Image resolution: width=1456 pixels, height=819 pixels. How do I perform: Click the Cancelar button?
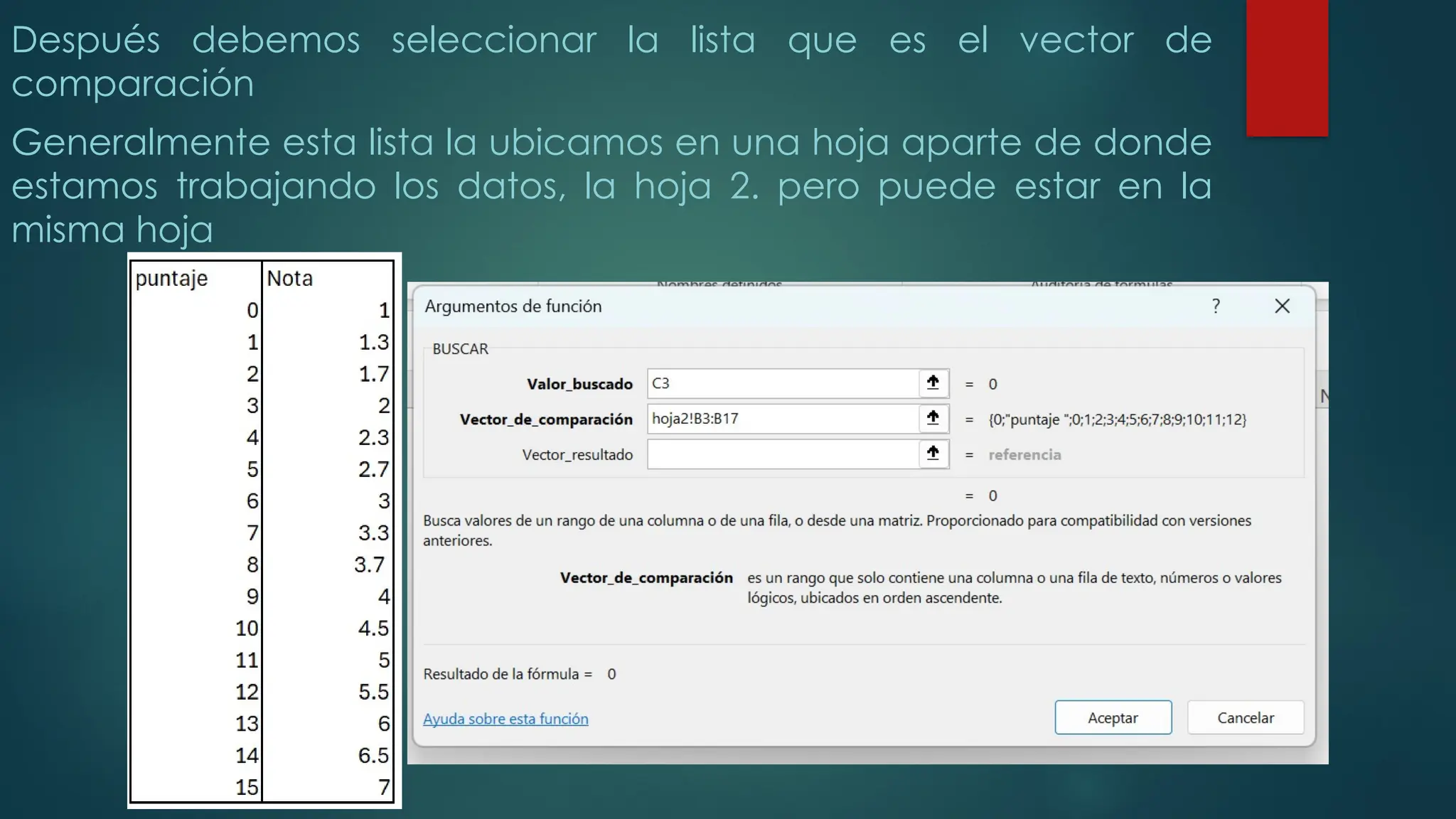(1246, 717)
